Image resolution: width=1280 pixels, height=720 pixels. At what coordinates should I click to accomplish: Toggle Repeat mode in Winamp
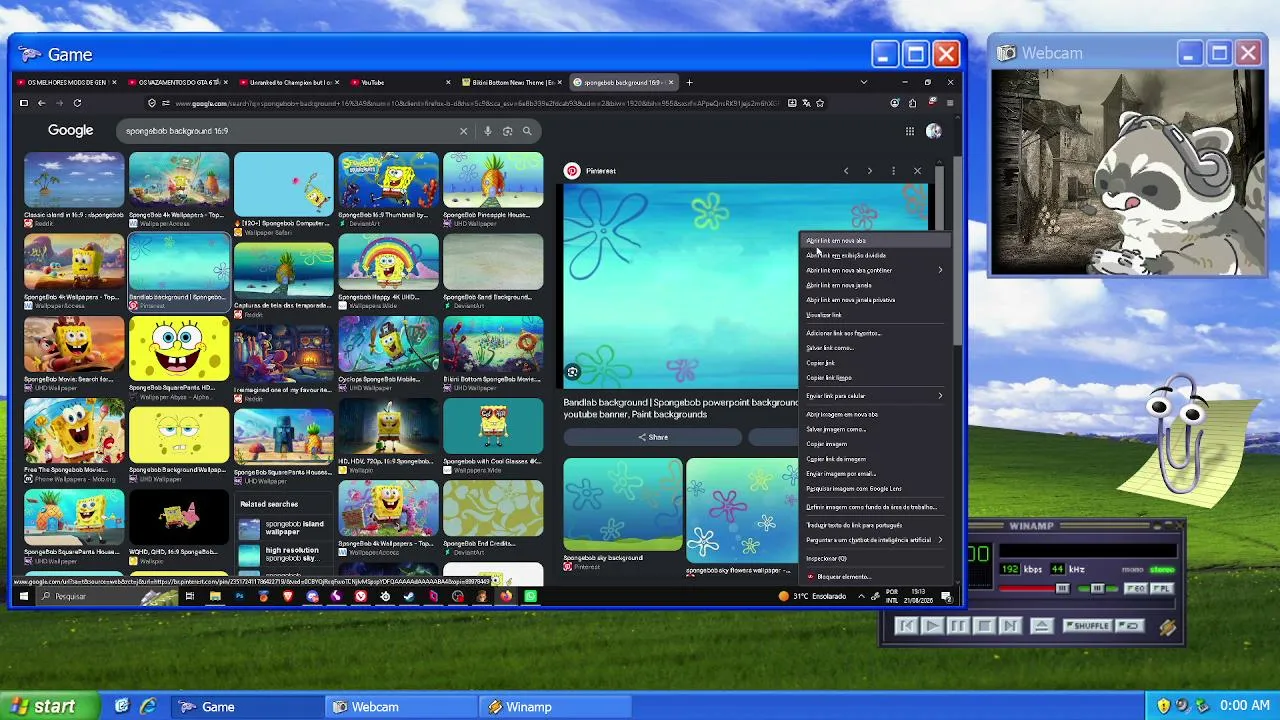click(x=1130, y=626)
